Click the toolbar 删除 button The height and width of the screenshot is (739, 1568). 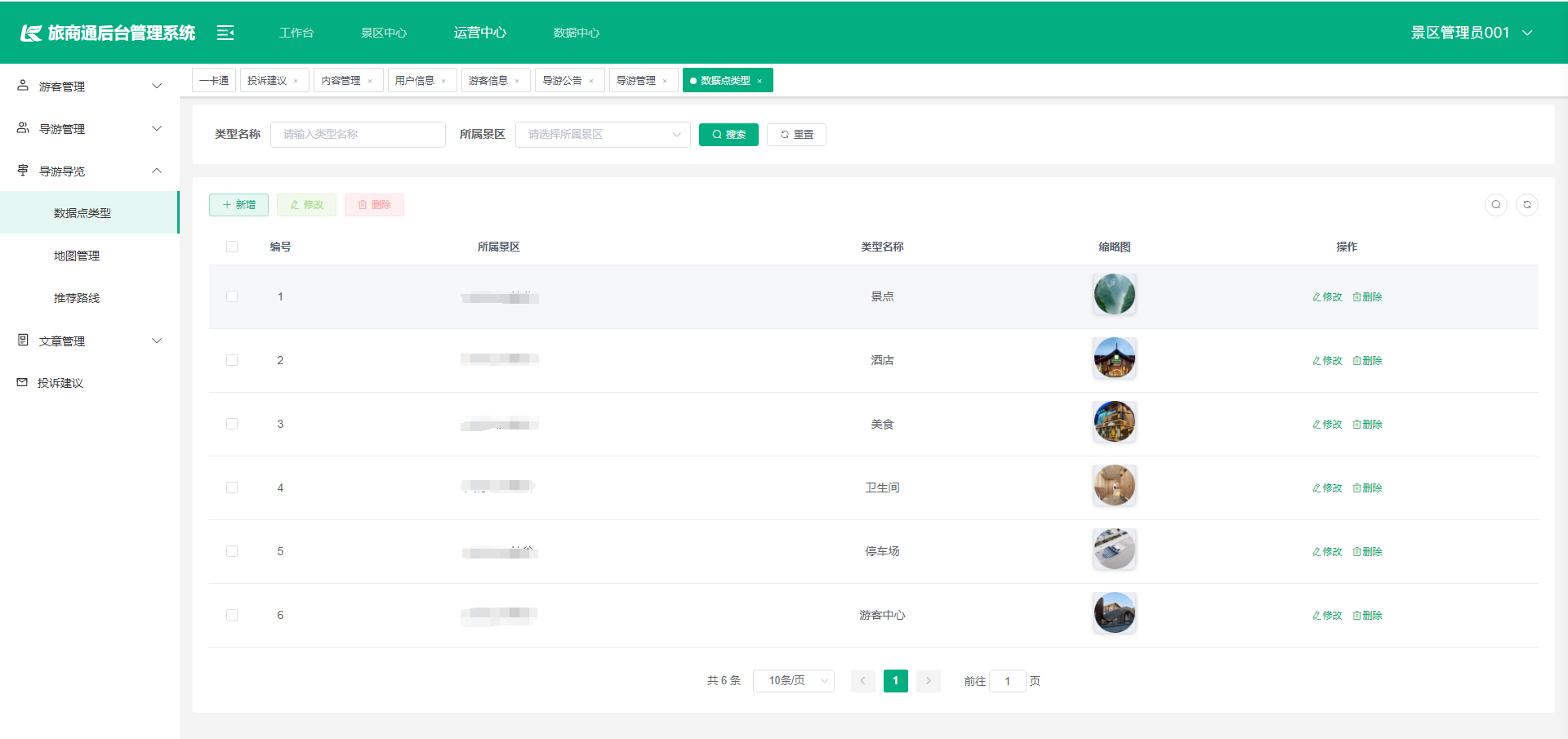click(374, 205)
